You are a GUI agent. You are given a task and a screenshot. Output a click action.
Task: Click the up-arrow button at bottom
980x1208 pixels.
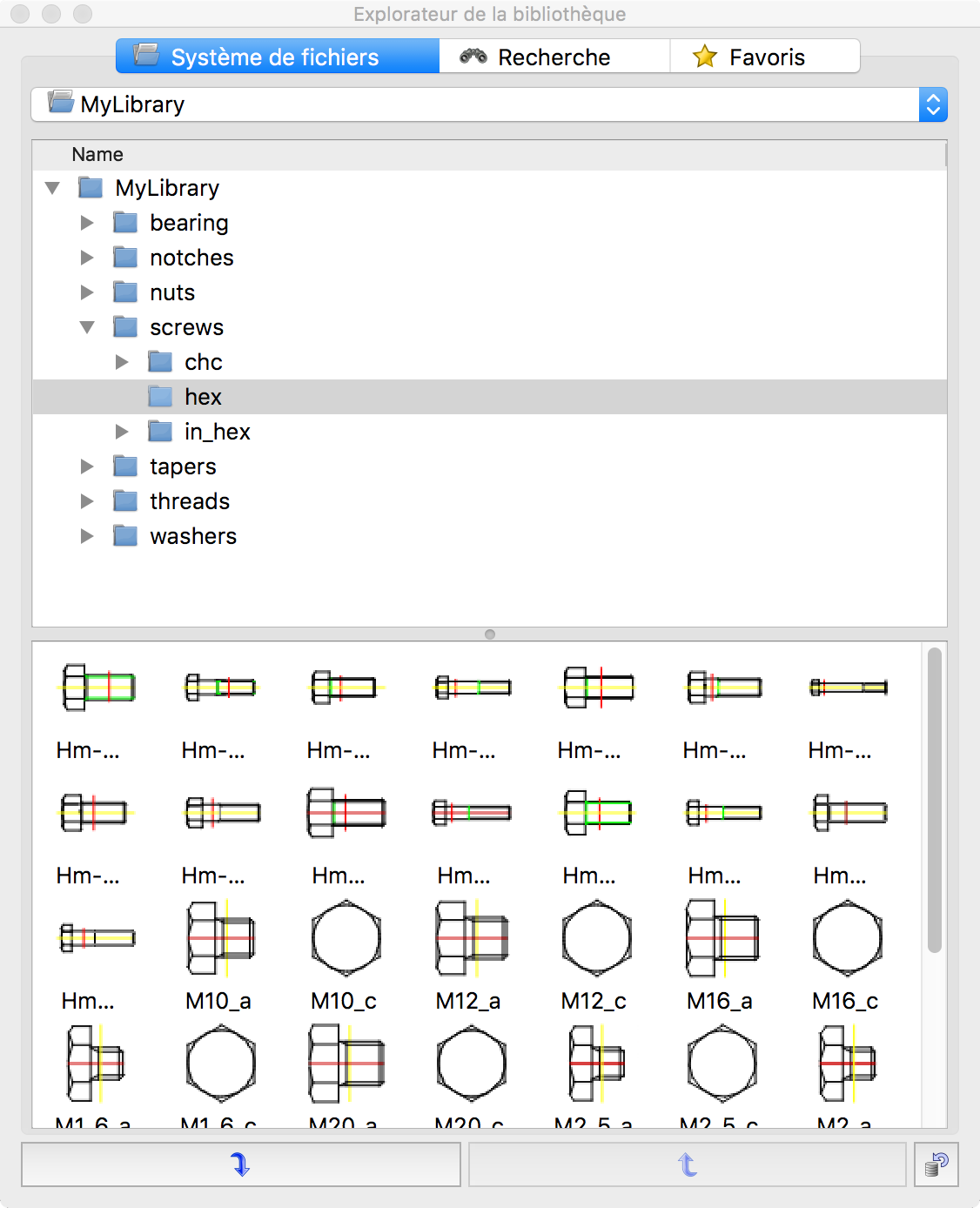(687, 1164)
